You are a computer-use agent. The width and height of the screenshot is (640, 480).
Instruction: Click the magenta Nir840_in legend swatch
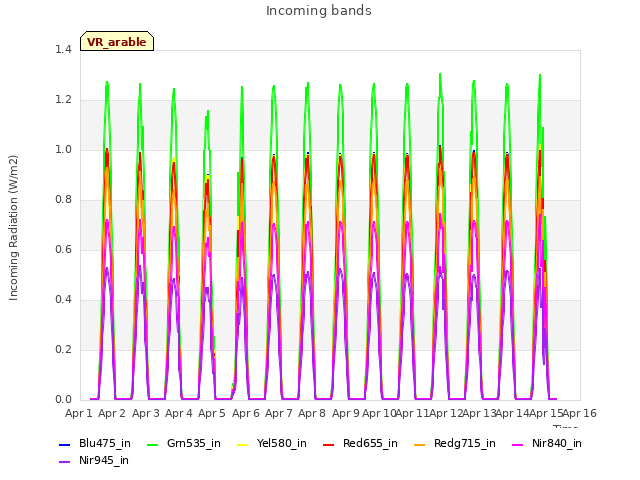click(518, 444)
